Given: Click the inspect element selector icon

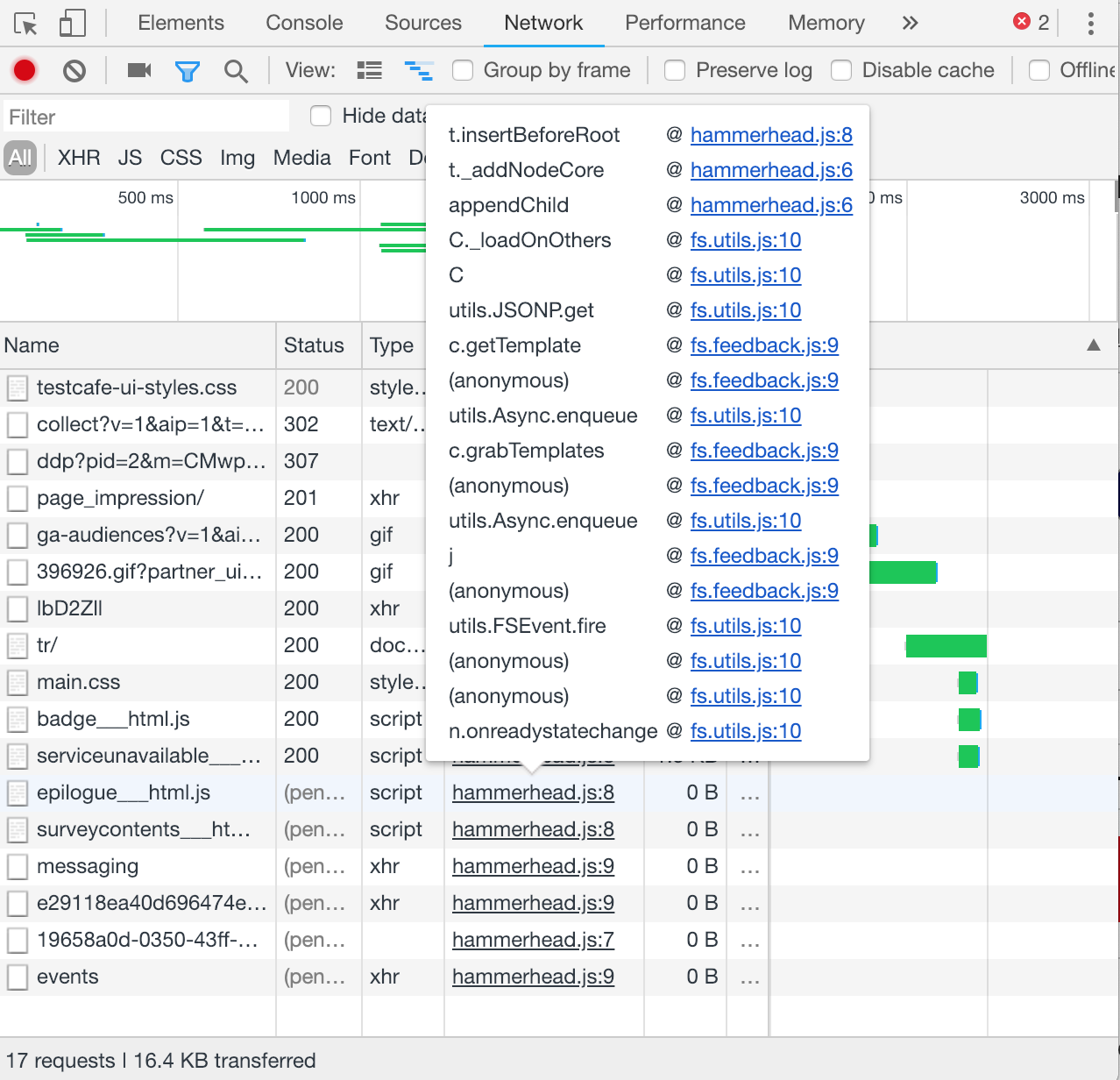Looking at the screenshot, I should click(x=26, y=23).
